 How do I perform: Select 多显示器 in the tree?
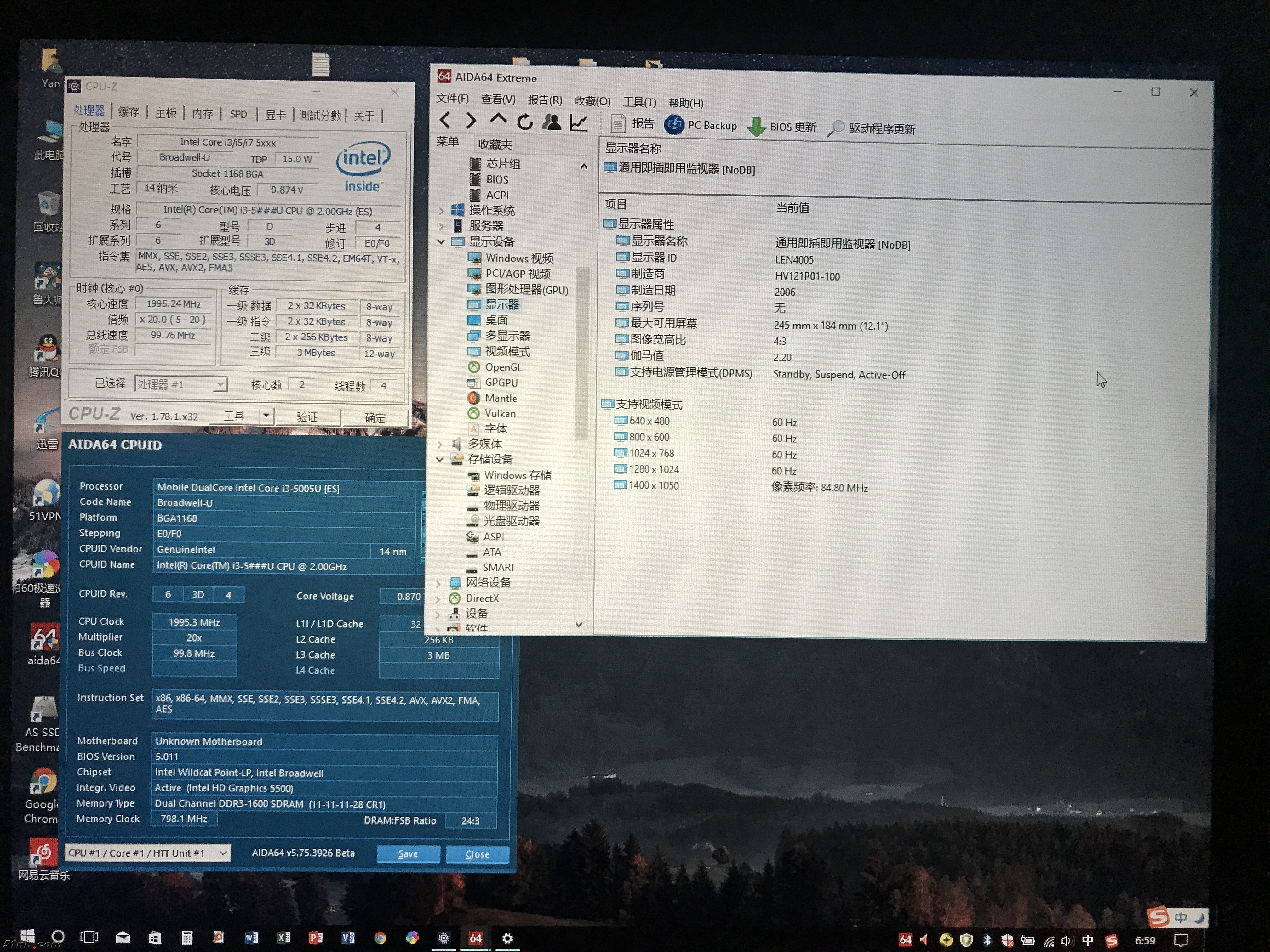point(498,336)
